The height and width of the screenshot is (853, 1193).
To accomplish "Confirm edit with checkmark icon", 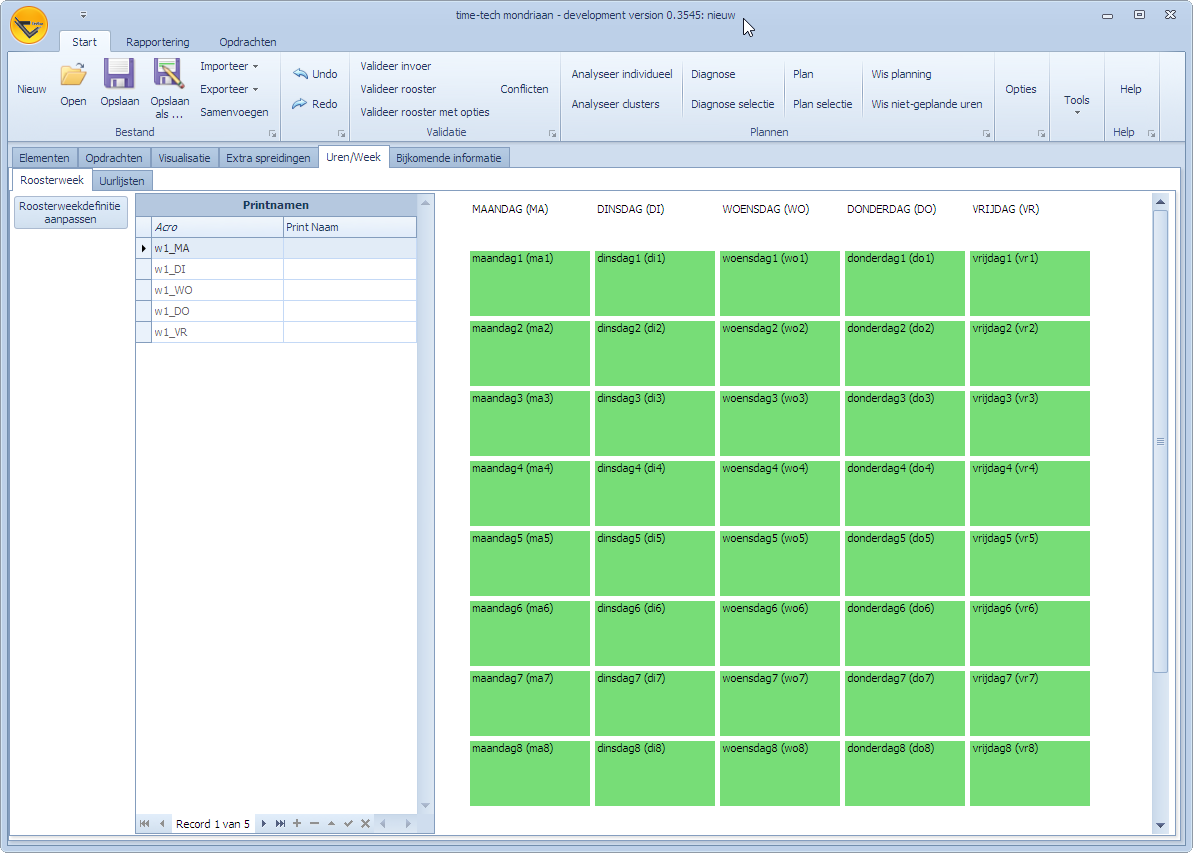I will (x=348, y=823).
